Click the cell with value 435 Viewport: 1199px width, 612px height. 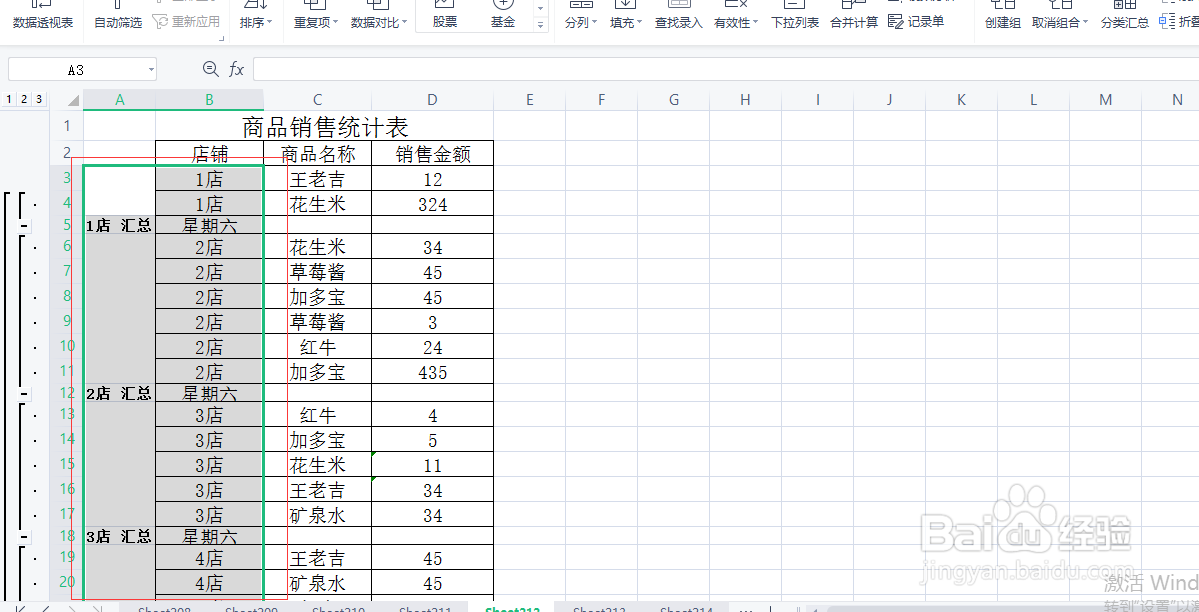tap(433, 372)
